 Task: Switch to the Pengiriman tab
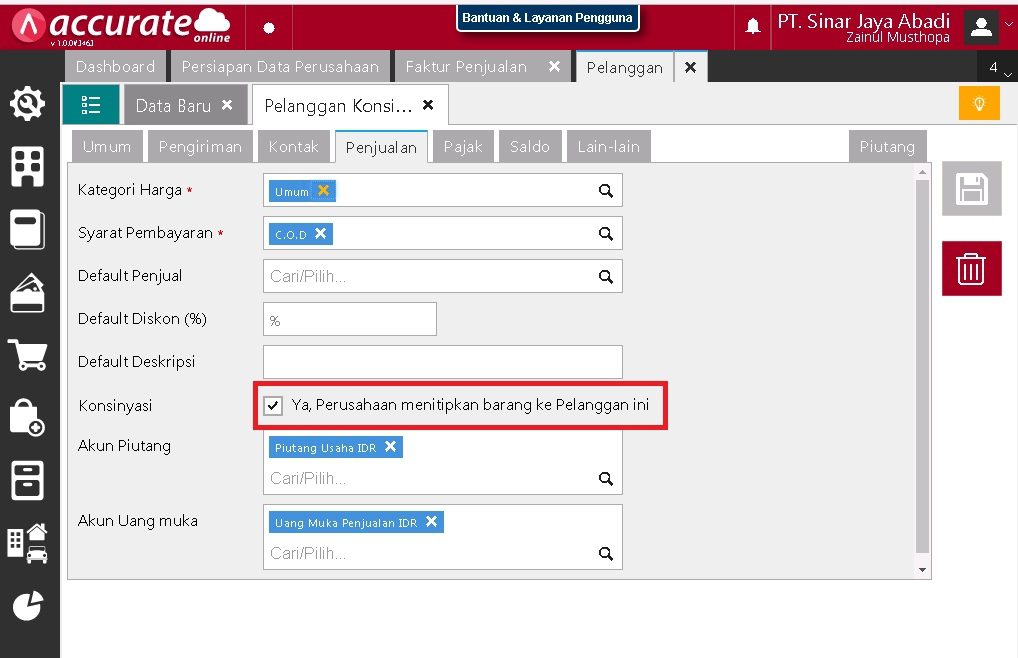point(200,146)
